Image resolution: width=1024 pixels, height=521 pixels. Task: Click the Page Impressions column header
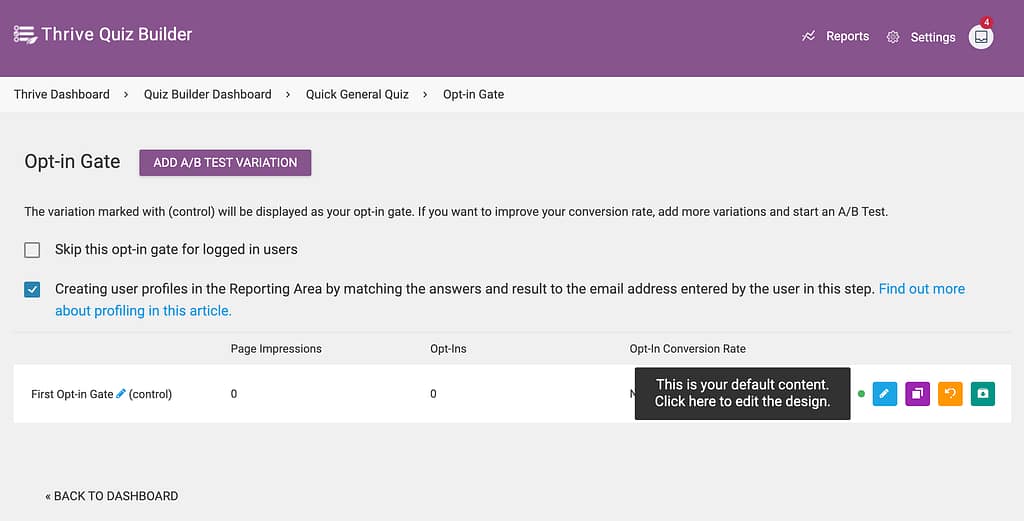click(x=276, y=349)
